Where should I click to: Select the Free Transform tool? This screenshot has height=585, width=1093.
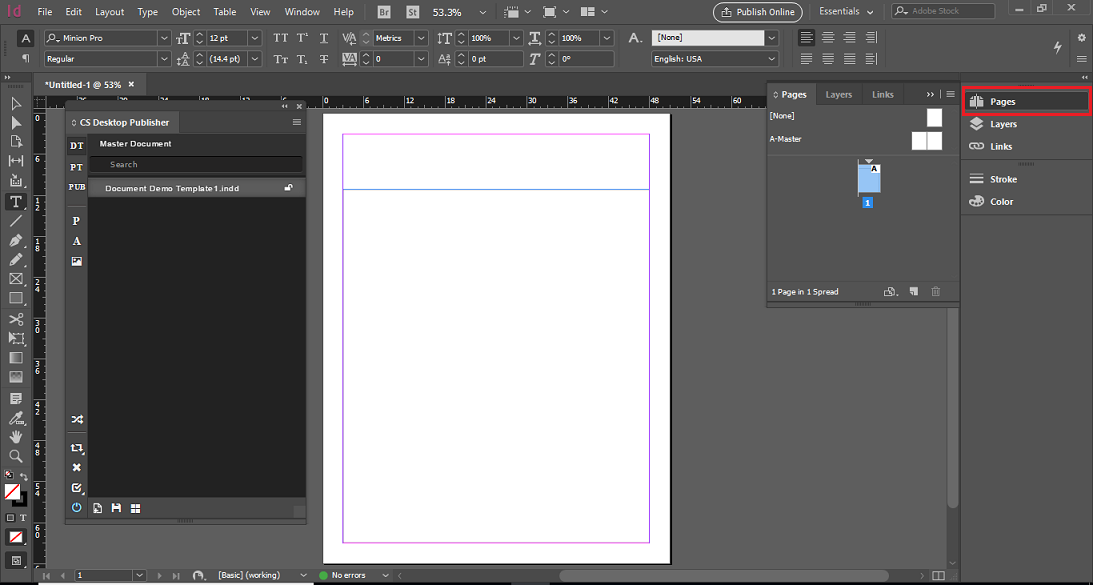16,338
